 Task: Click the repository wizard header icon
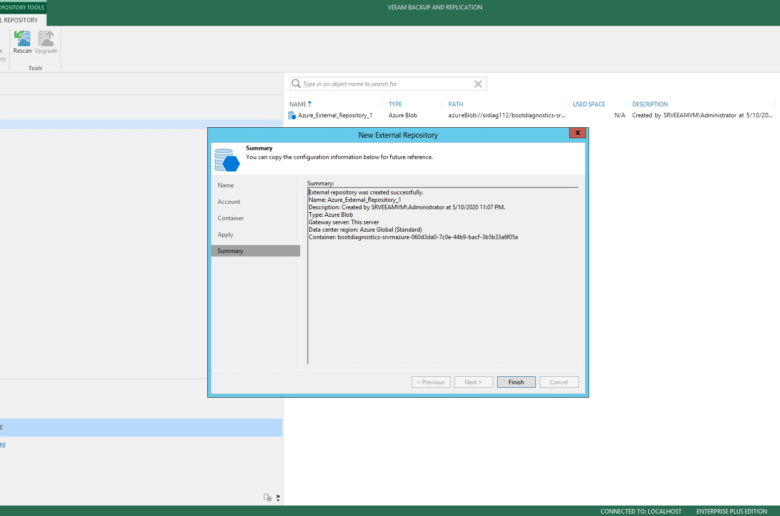pos(227,160)
